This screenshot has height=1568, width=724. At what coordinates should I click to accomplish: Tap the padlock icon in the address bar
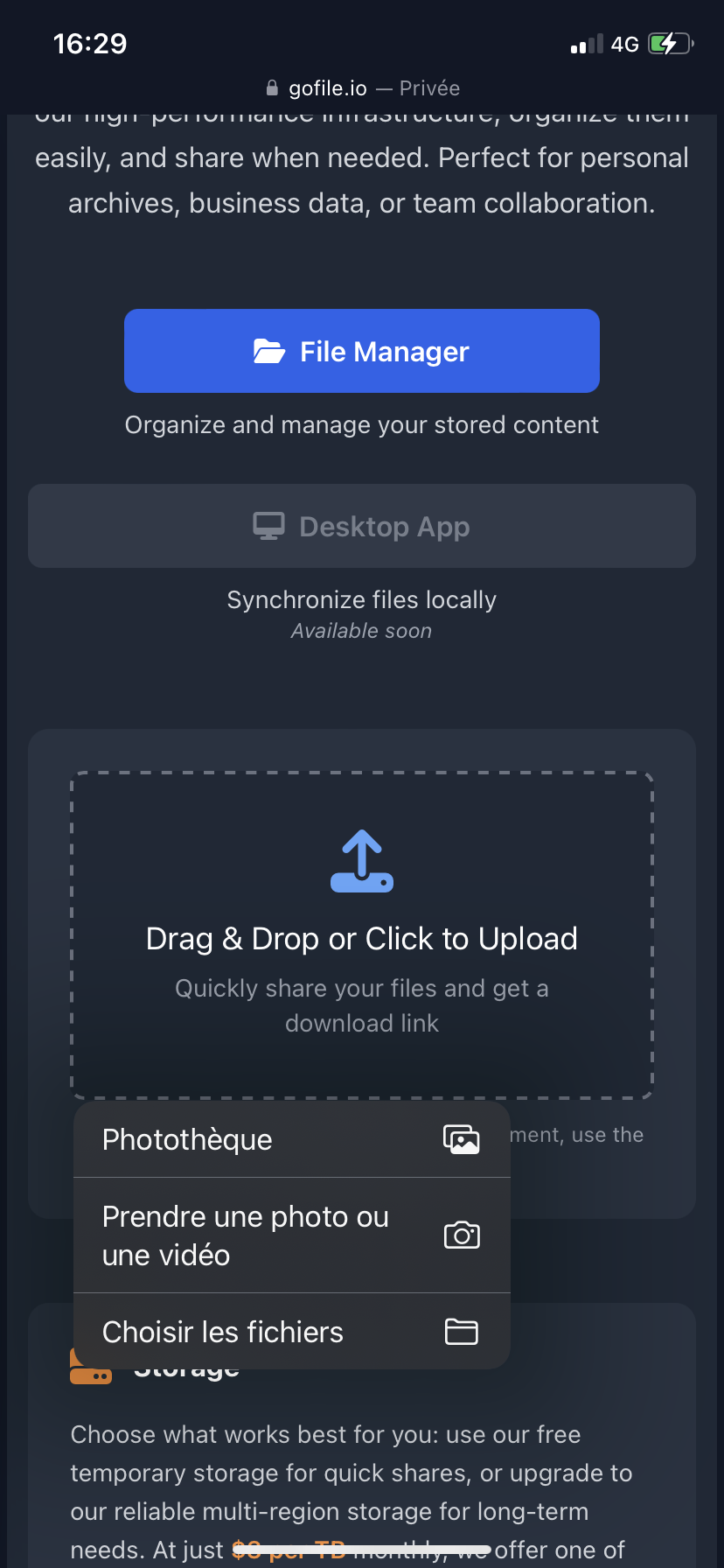[272, 88]
